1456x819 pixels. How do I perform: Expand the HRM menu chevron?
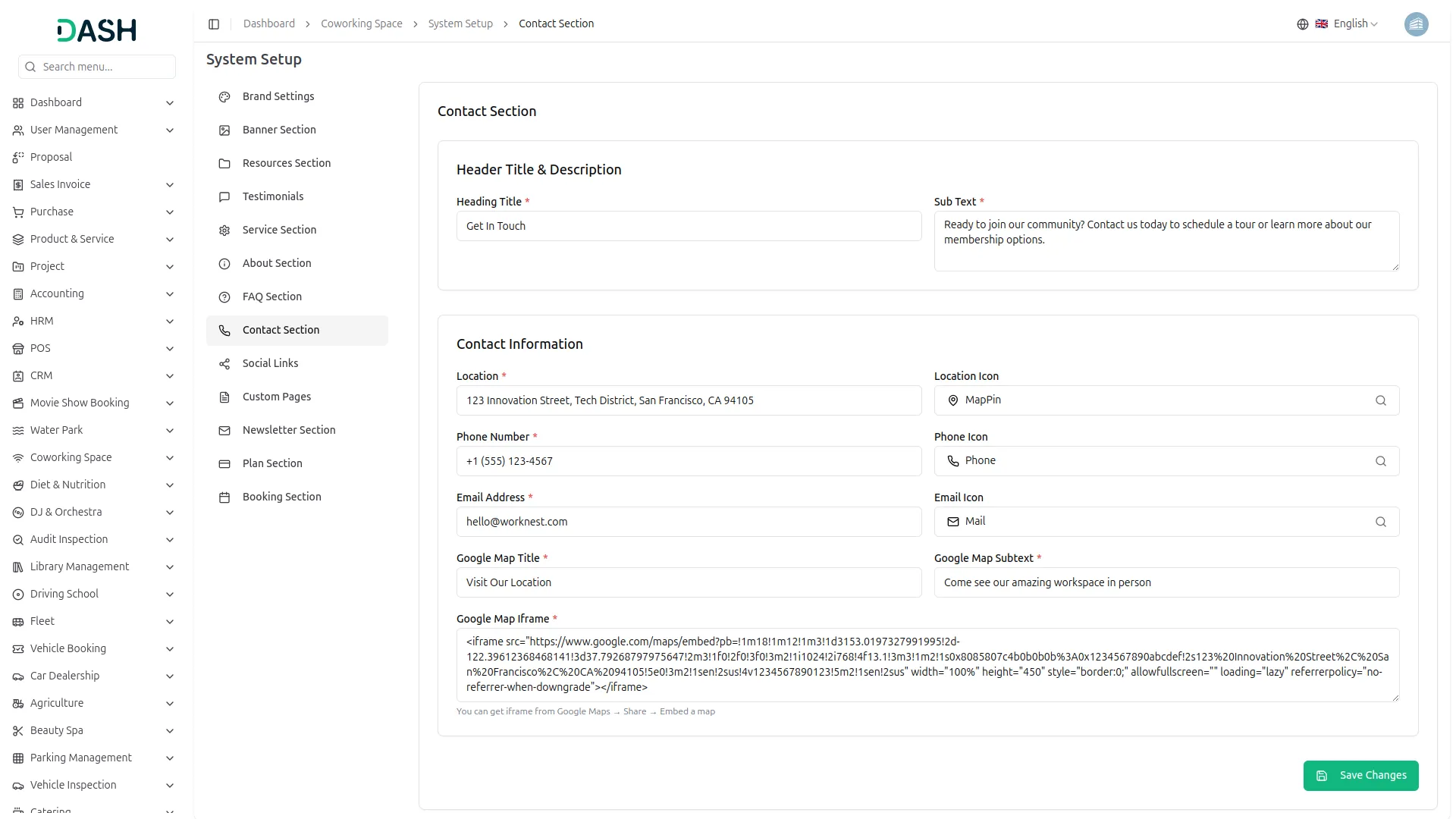point(170,322)
